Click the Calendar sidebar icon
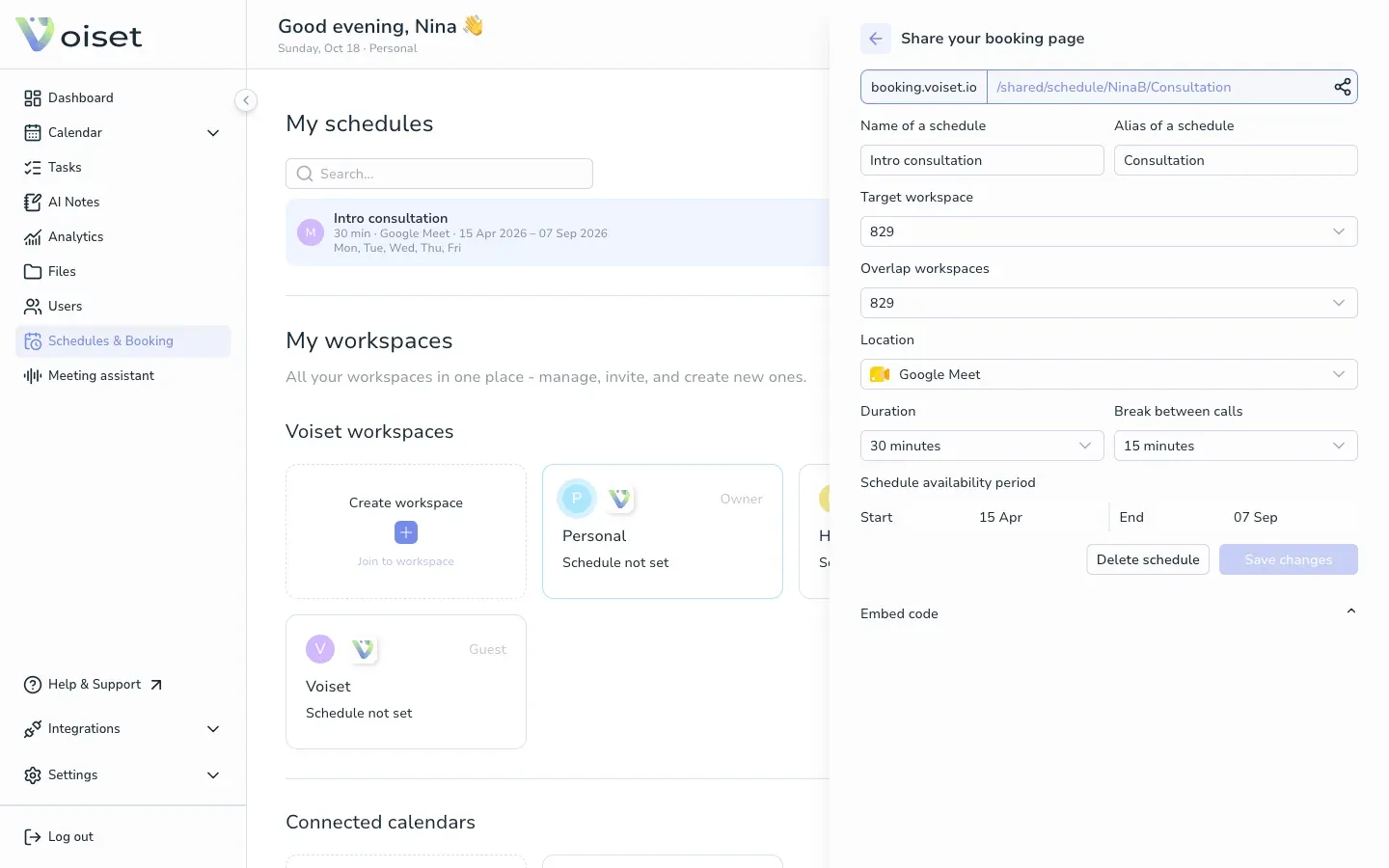This screenshot has height=868, width=1389. point(33,133)
